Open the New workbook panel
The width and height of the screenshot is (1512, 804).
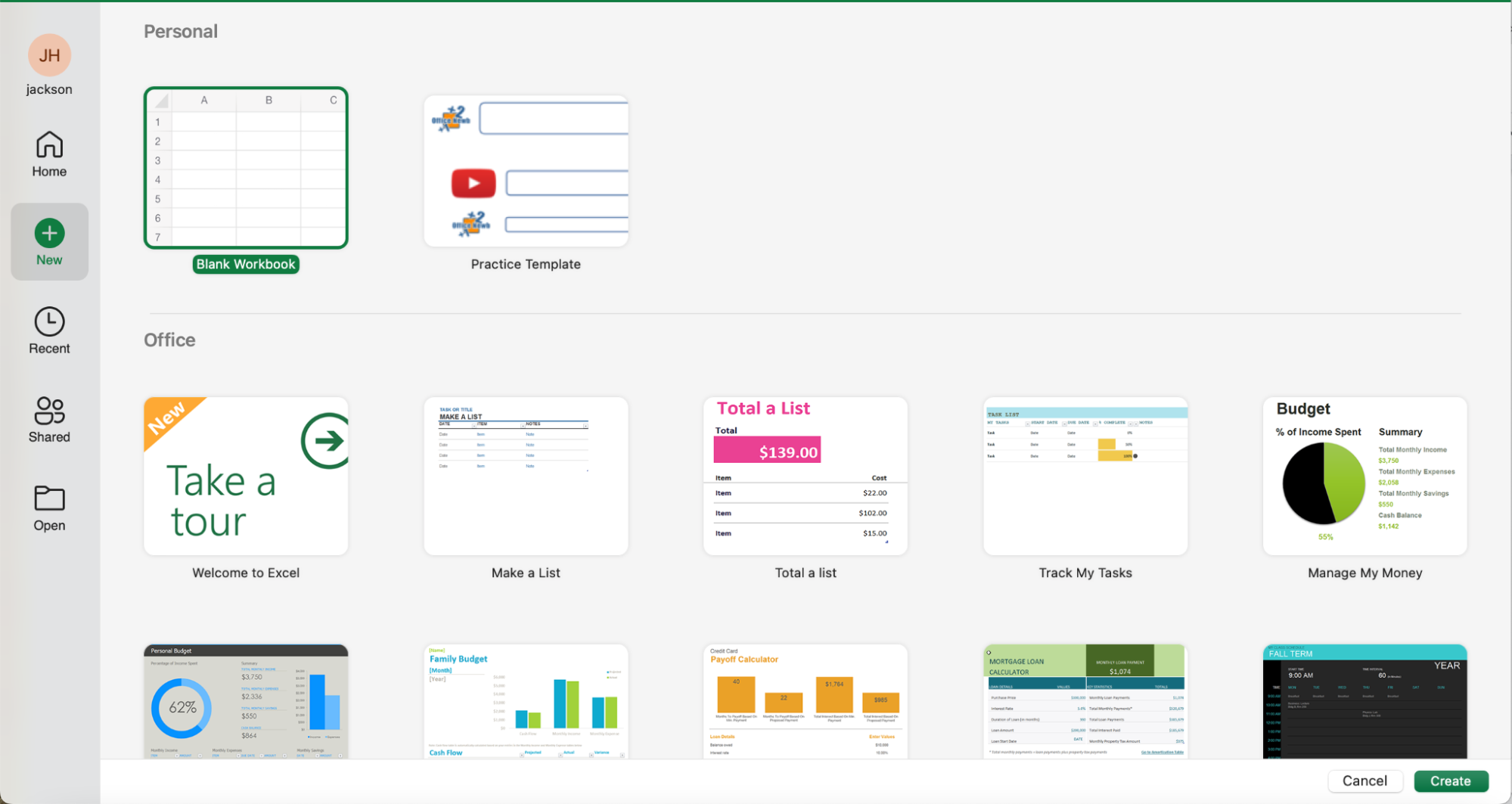tap(49, 241)
